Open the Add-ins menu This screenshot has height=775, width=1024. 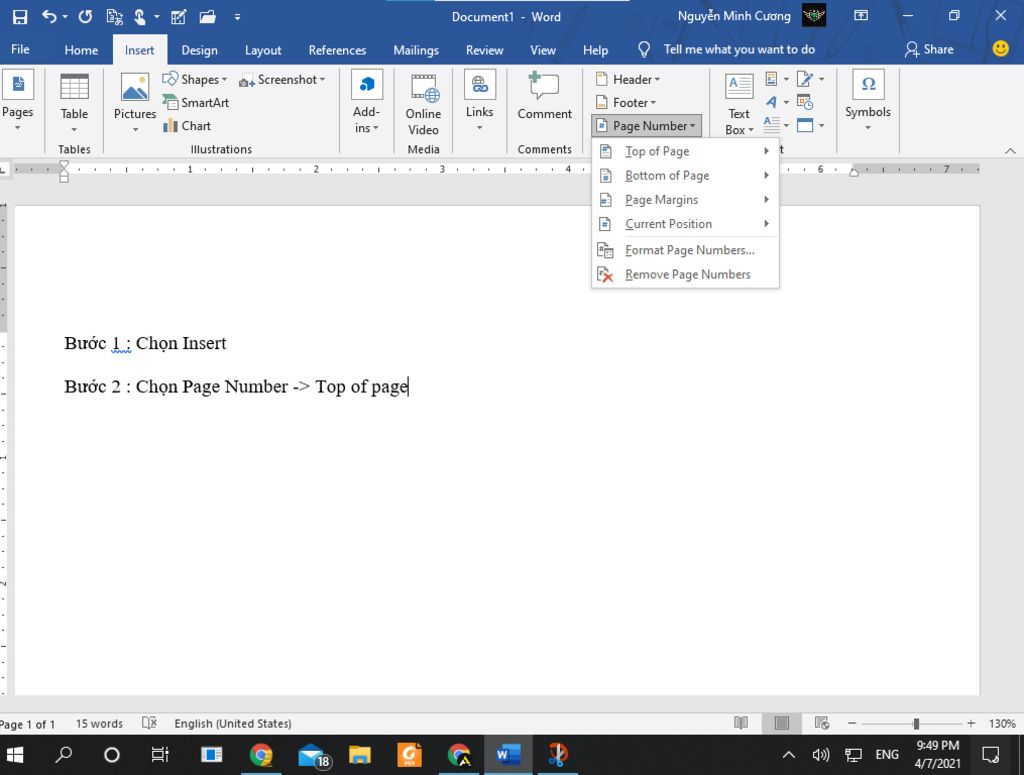[366, 103]
